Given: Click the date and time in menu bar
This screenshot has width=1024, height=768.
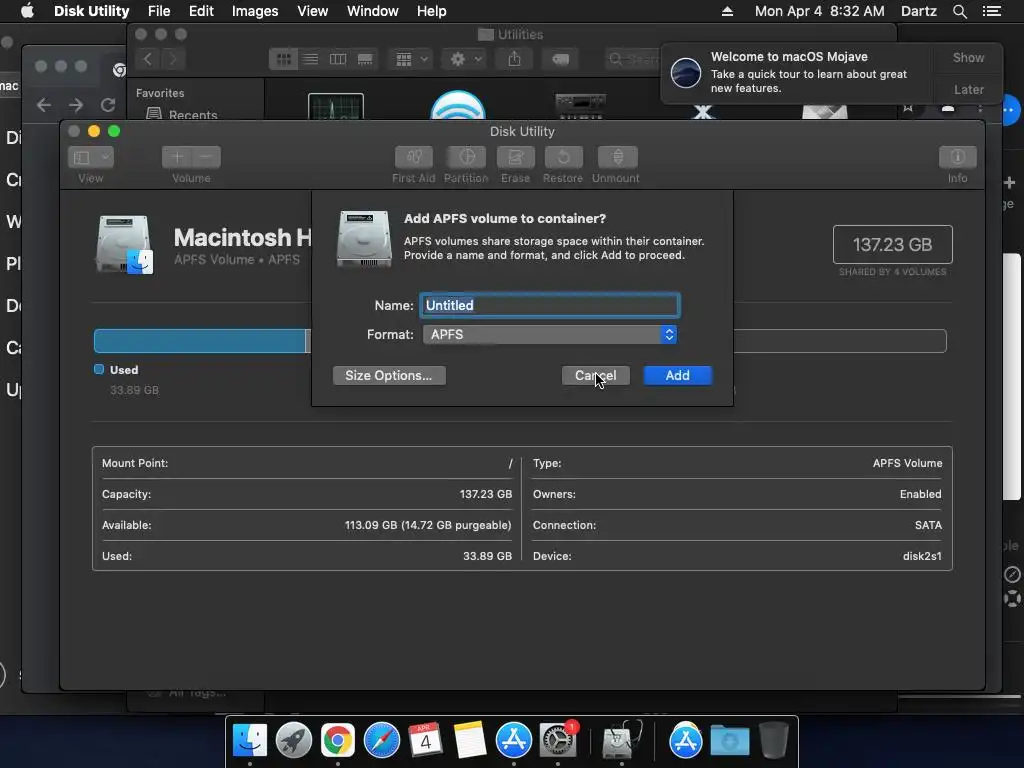Looking at the screenshot, I should (820, 11).
